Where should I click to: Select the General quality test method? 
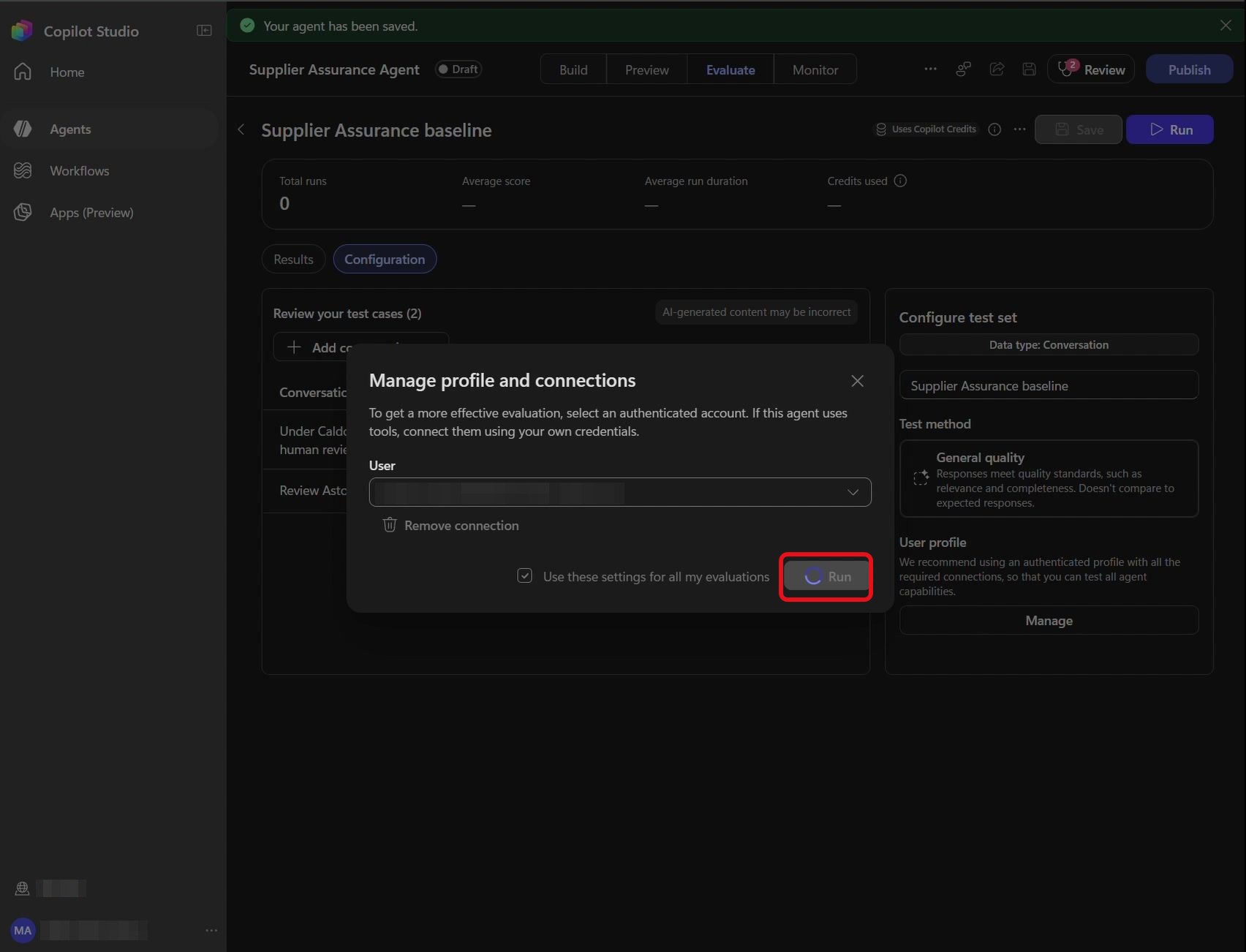pos(1049,479)
